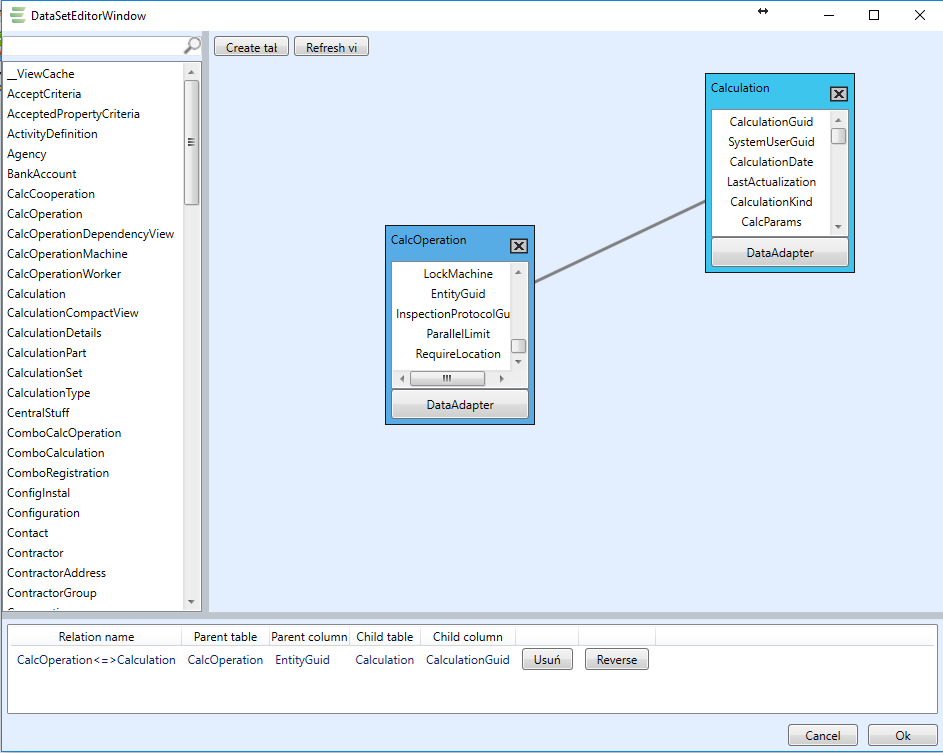Viewport: 943px width, 753px height.
Task: Close the Calculation table box
Action: [x=838, y=94]
